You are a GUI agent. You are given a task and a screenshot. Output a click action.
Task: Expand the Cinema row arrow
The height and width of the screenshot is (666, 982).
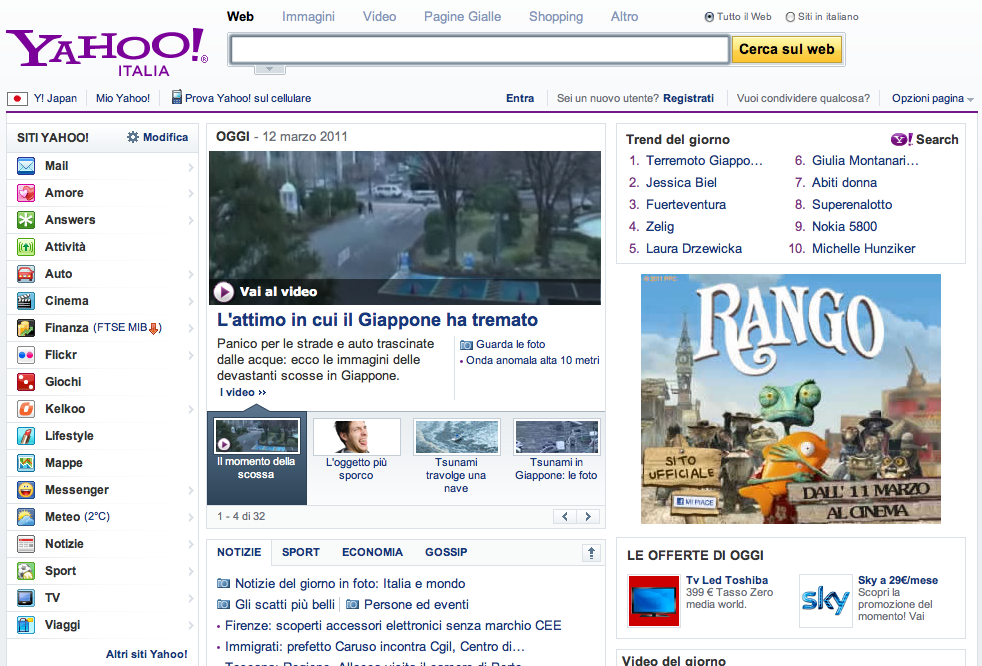[x=190, y=301]
